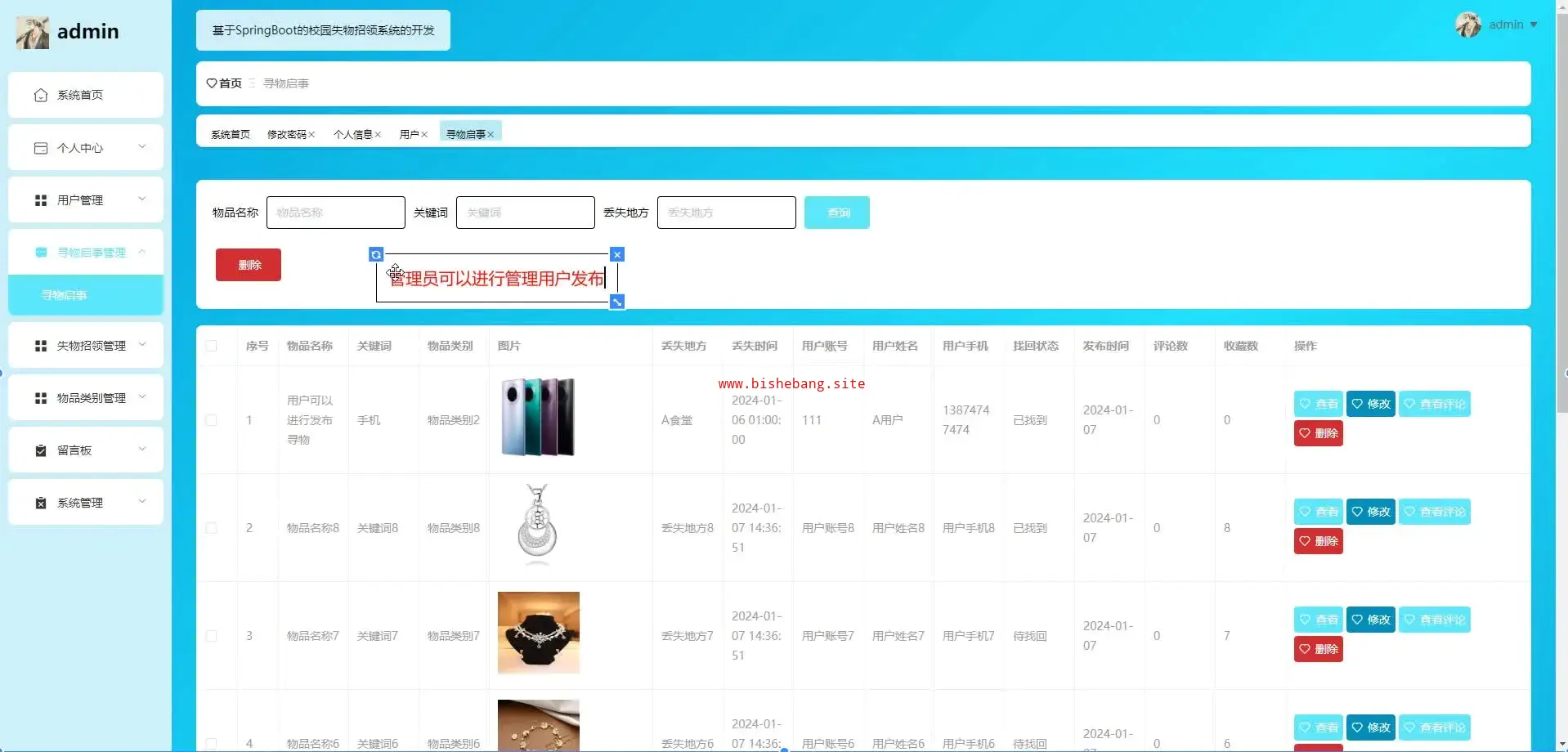The image size is (1568, 752).
Task: Close the 个人信息 tab
Action: coord(378,135)
